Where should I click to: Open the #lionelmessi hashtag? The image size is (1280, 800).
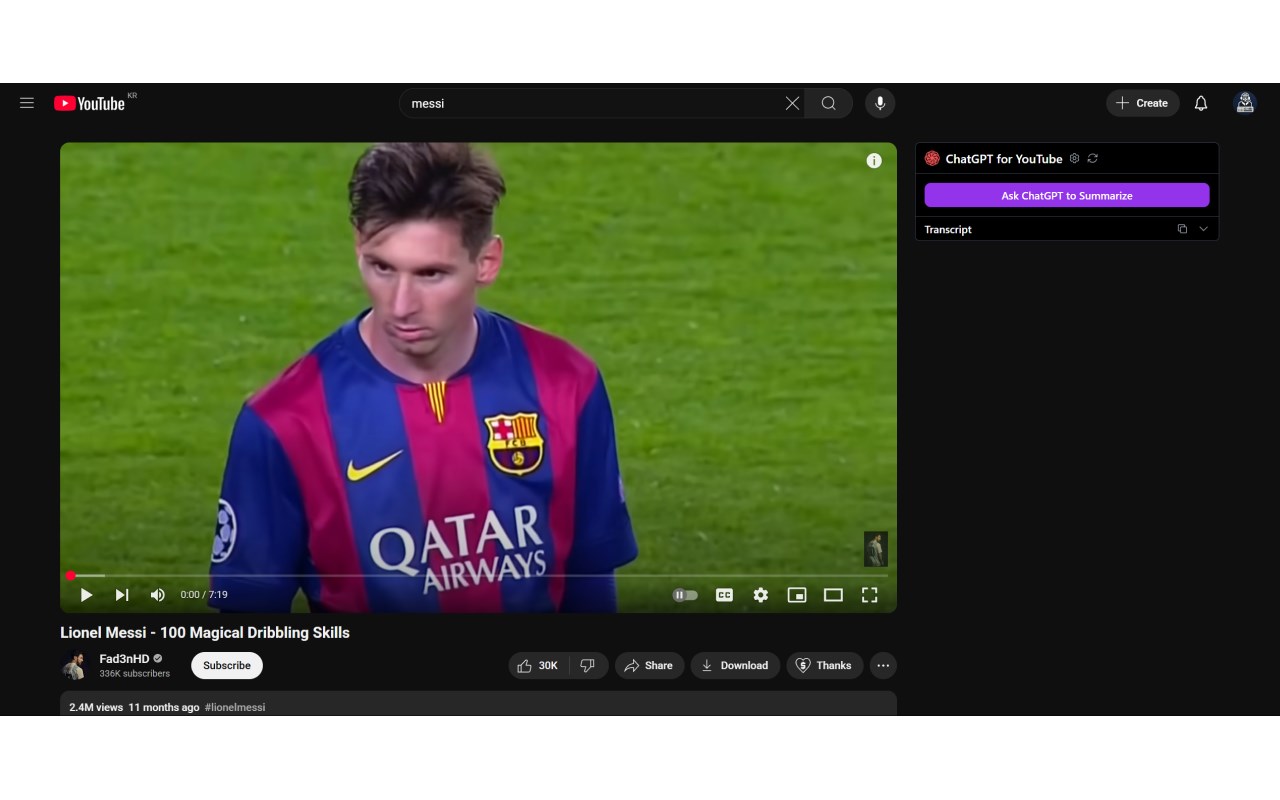[x=235, y=707]
